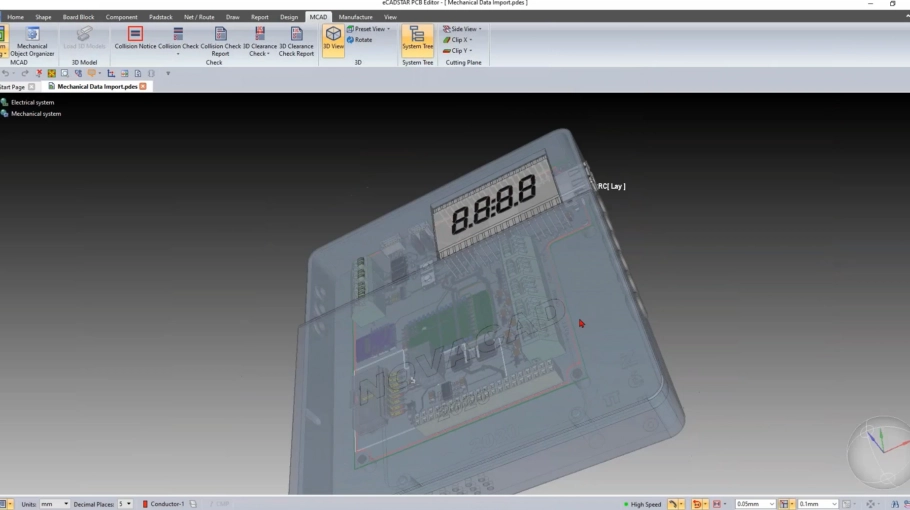Run the Collision Check tool

[178, 39]
